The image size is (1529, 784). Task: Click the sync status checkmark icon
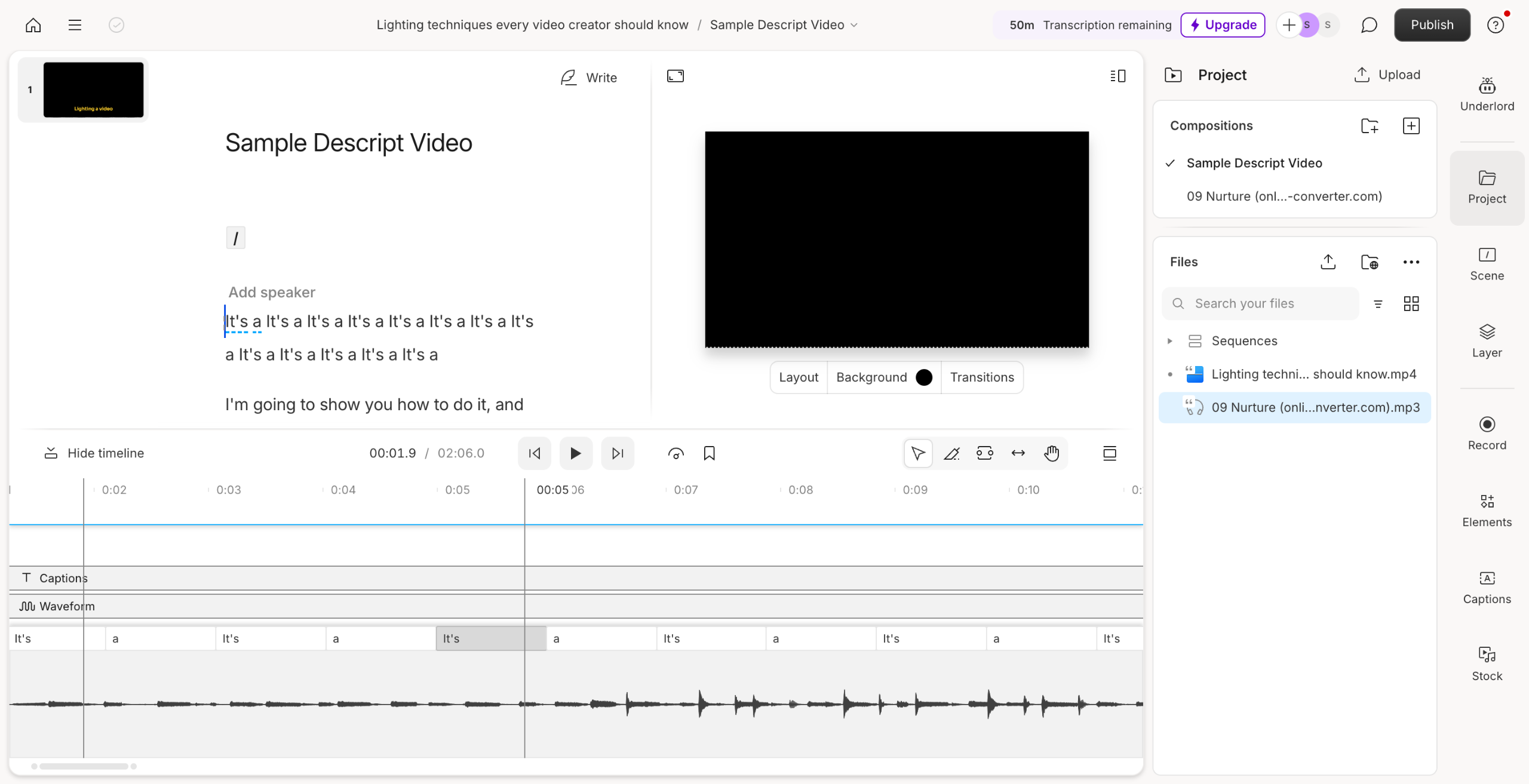pyautogui.click(x=116, y=25)
